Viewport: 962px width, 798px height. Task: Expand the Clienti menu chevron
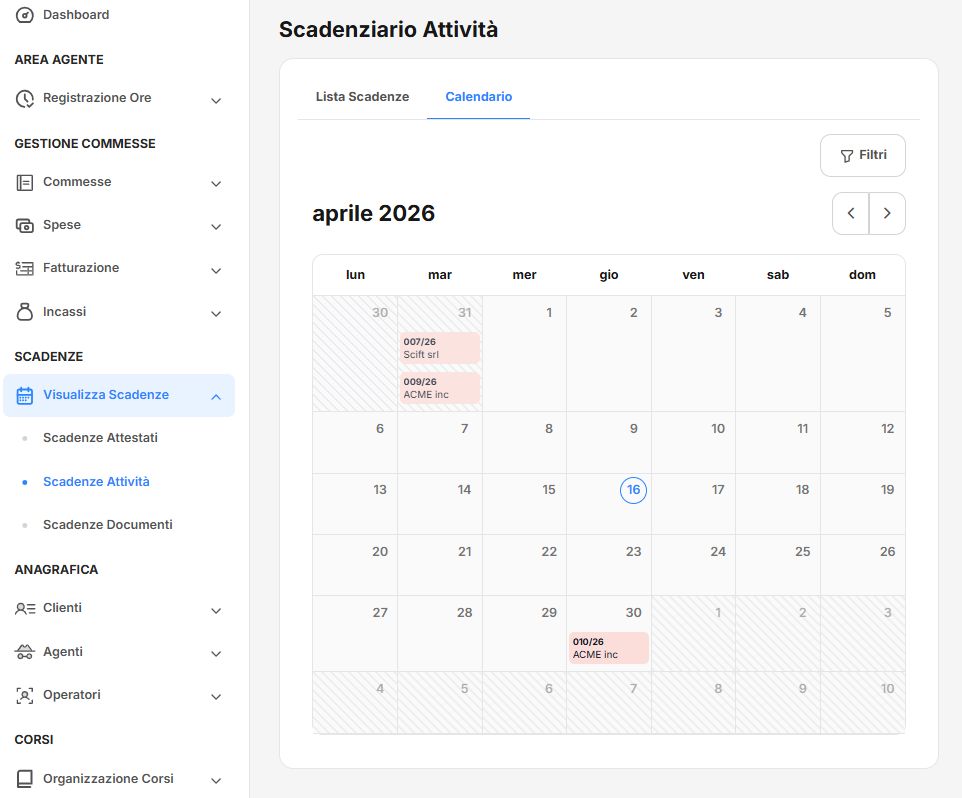coord(216,610)
